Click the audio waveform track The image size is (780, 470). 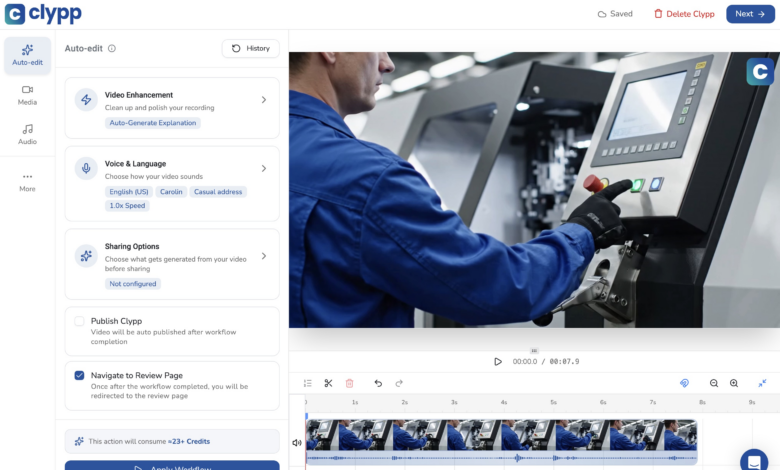(501, 458)
